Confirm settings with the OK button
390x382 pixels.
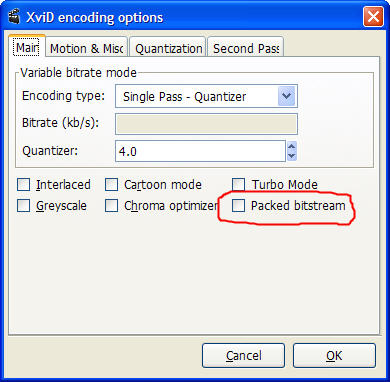pyautogui.click(x=334, y=356)
